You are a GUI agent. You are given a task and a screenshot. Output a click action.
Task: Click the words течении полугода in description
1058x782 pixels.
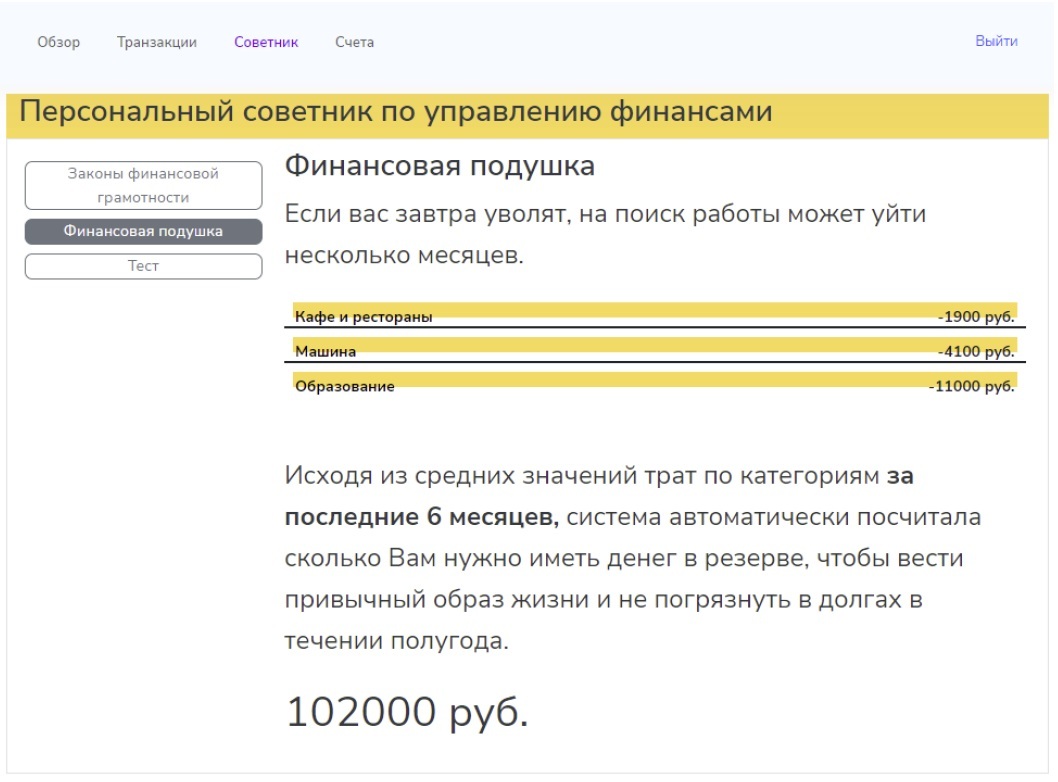coord(396,642)
